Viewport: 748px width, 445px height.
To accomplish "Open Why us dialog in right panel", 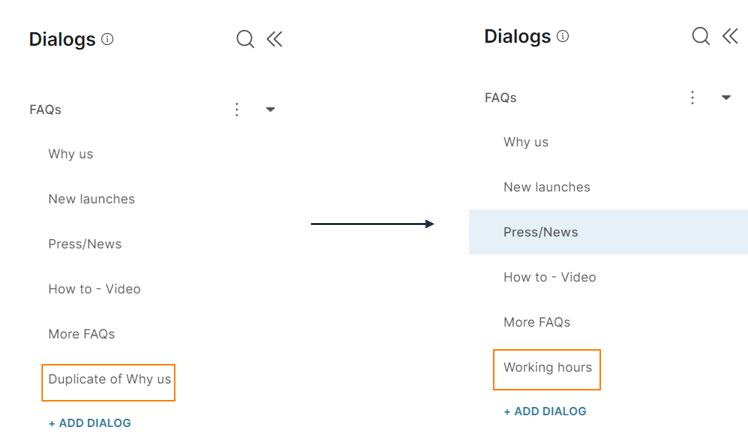I will point(526,142).
